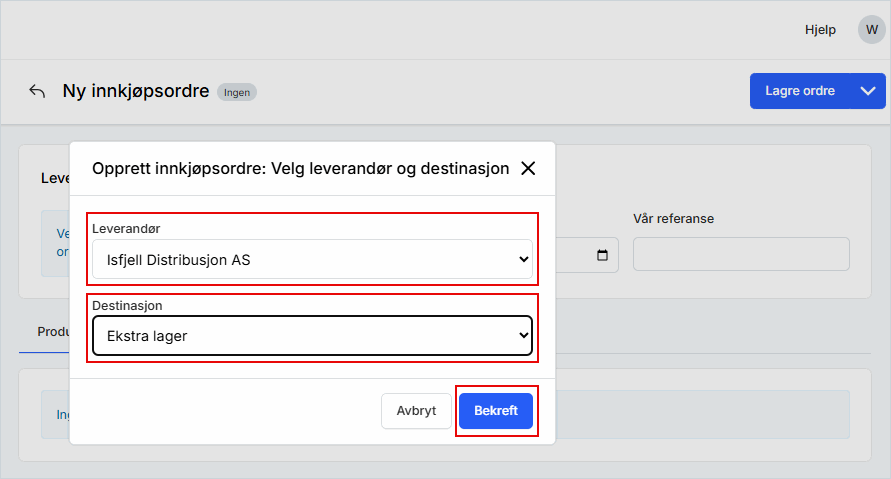Cancel the dialog with Avbryt
This screenshot has width=891, height=479.
(x=416, y=410)
